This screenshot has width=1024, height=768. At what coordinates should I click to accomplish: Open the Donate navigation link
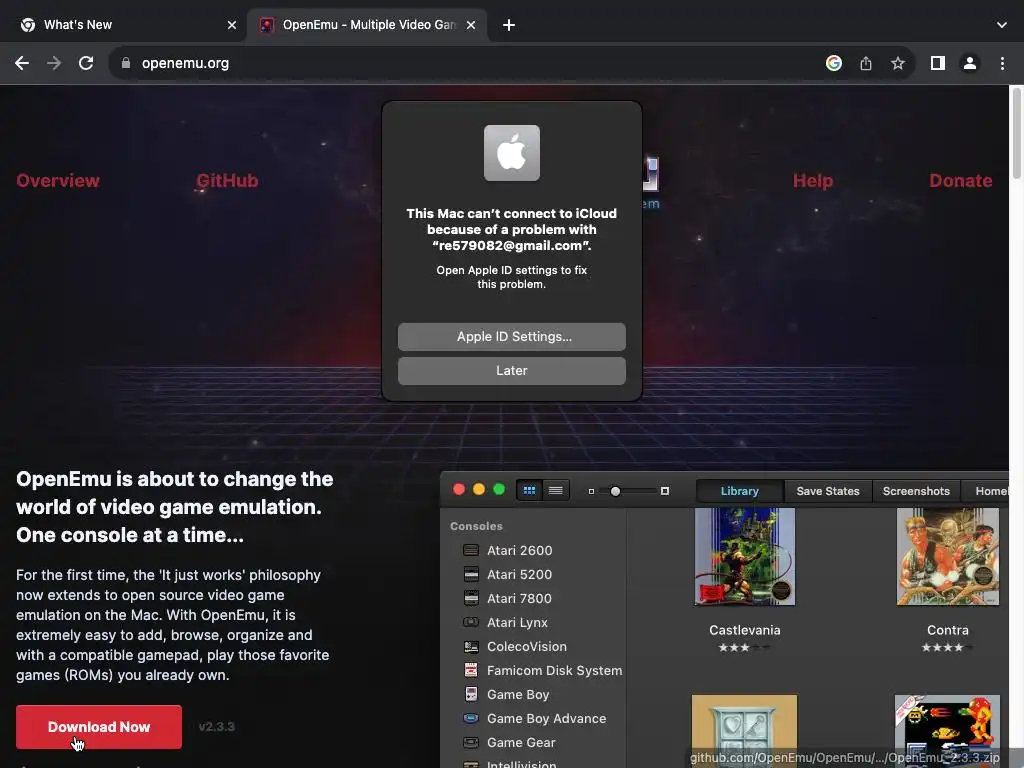click(961, 181)
